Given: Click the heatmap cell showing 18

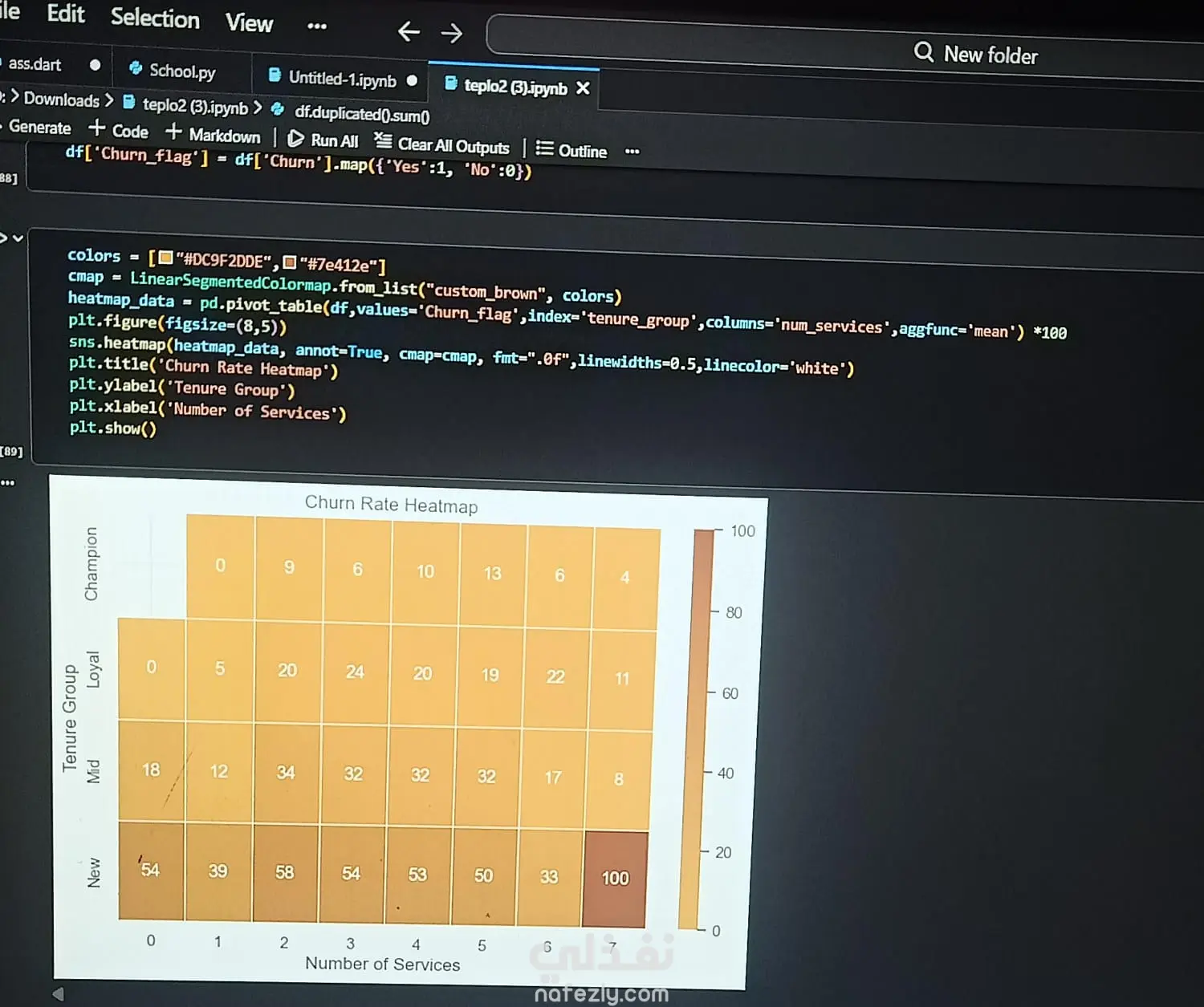Looking at the screenshot, I should (x=151, y=770).
